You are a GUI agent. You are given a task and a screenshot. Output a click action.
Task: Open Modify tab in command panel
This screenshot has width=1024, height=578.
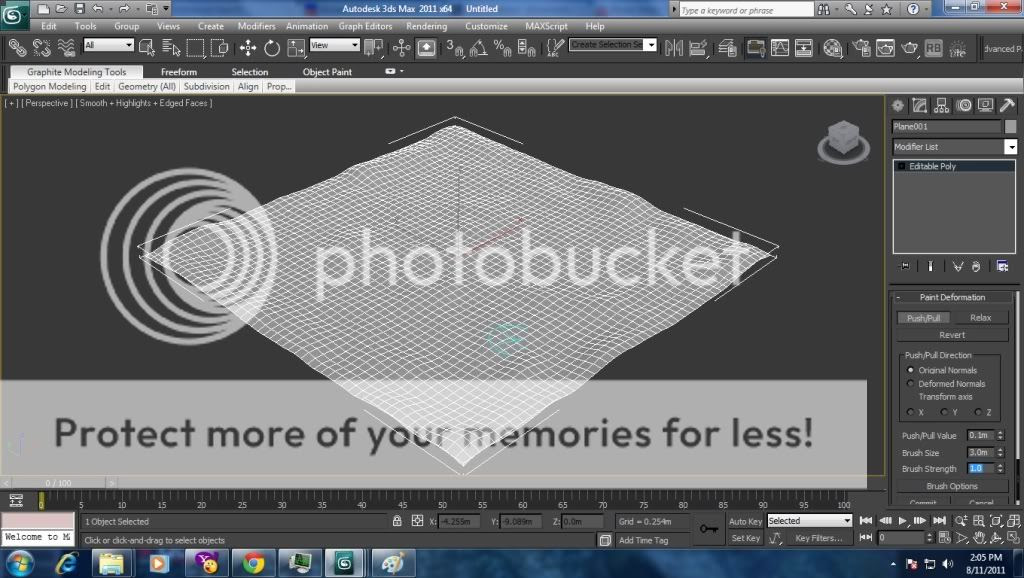(x=920, y=105)
